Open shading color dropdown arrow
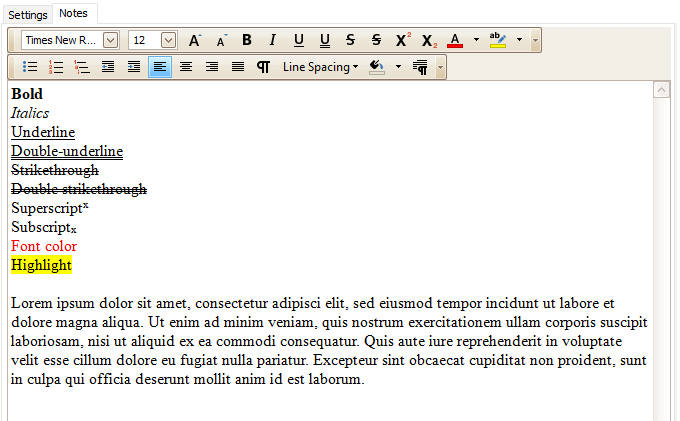This screenshot has height=421, width=680. coord(398,67)
